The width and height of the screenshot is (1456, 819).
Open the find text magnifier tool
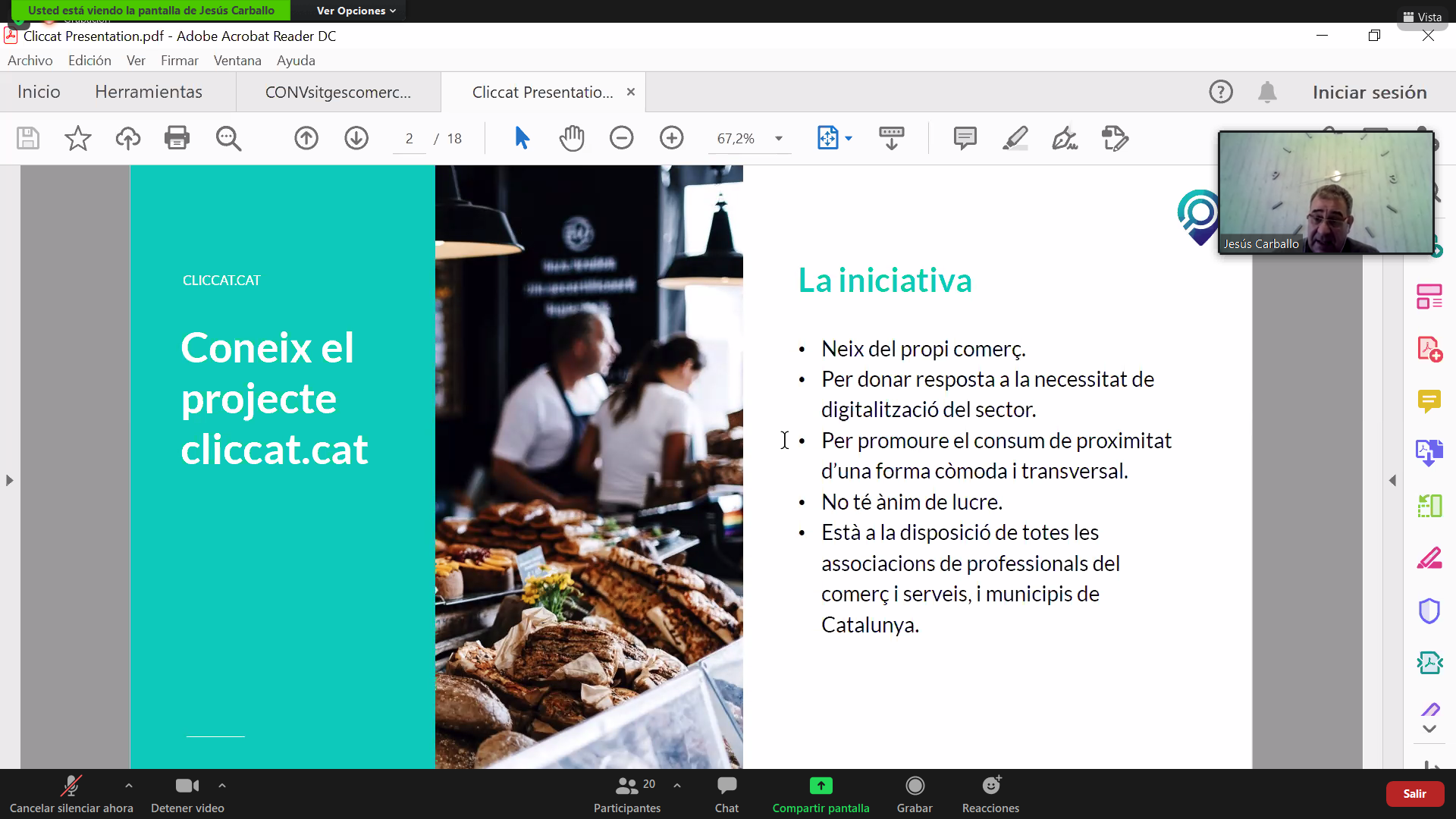click(x=228, y=138)
